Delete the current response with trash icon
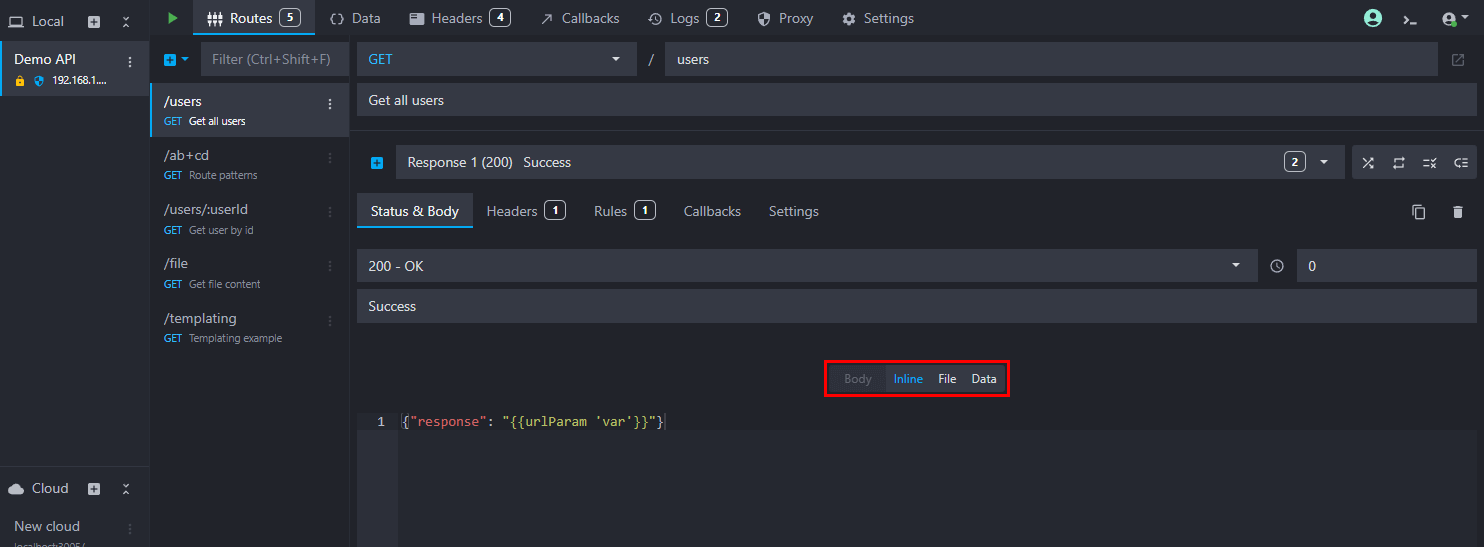The height and width of the screenshot is (547, 1484). tap(1457, 212)
